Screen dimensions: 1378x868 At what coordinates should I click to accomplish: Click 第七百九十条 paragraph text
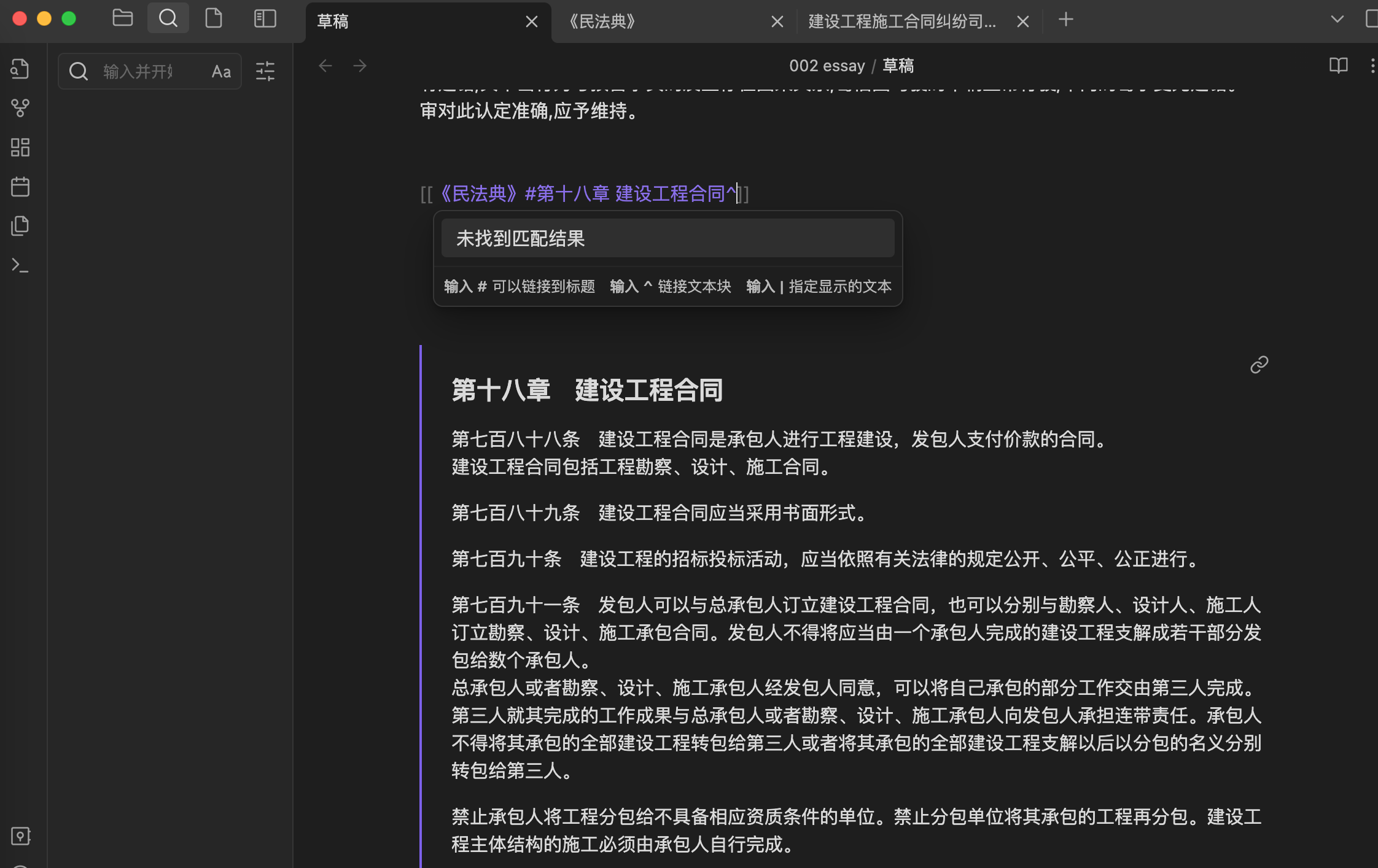pyautogui.click(x=826, y=559)
